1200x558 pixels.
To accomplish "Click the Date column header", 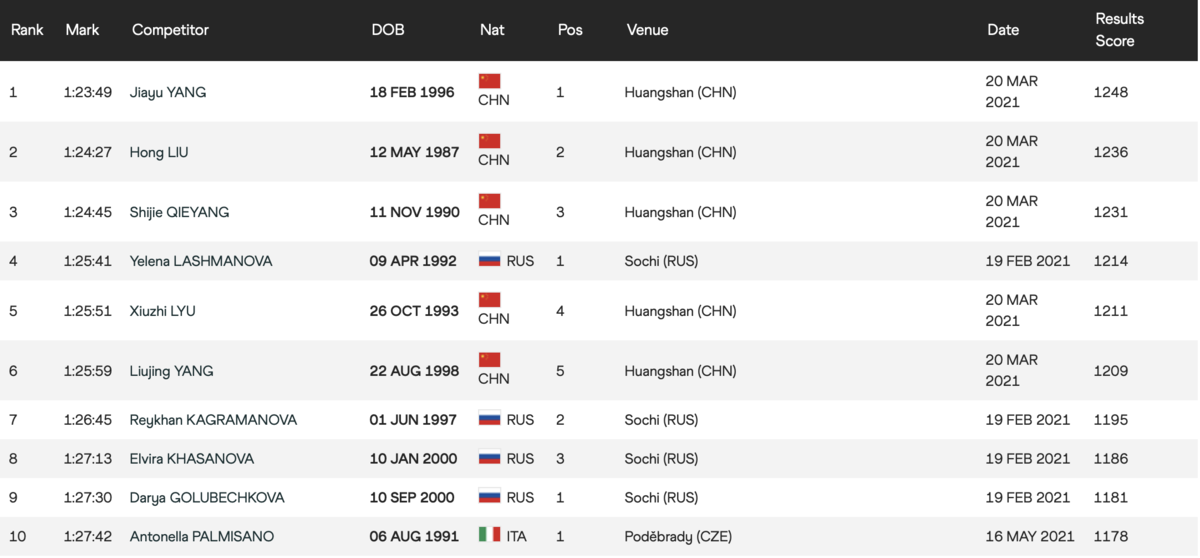I will [x=1003, y=30].
